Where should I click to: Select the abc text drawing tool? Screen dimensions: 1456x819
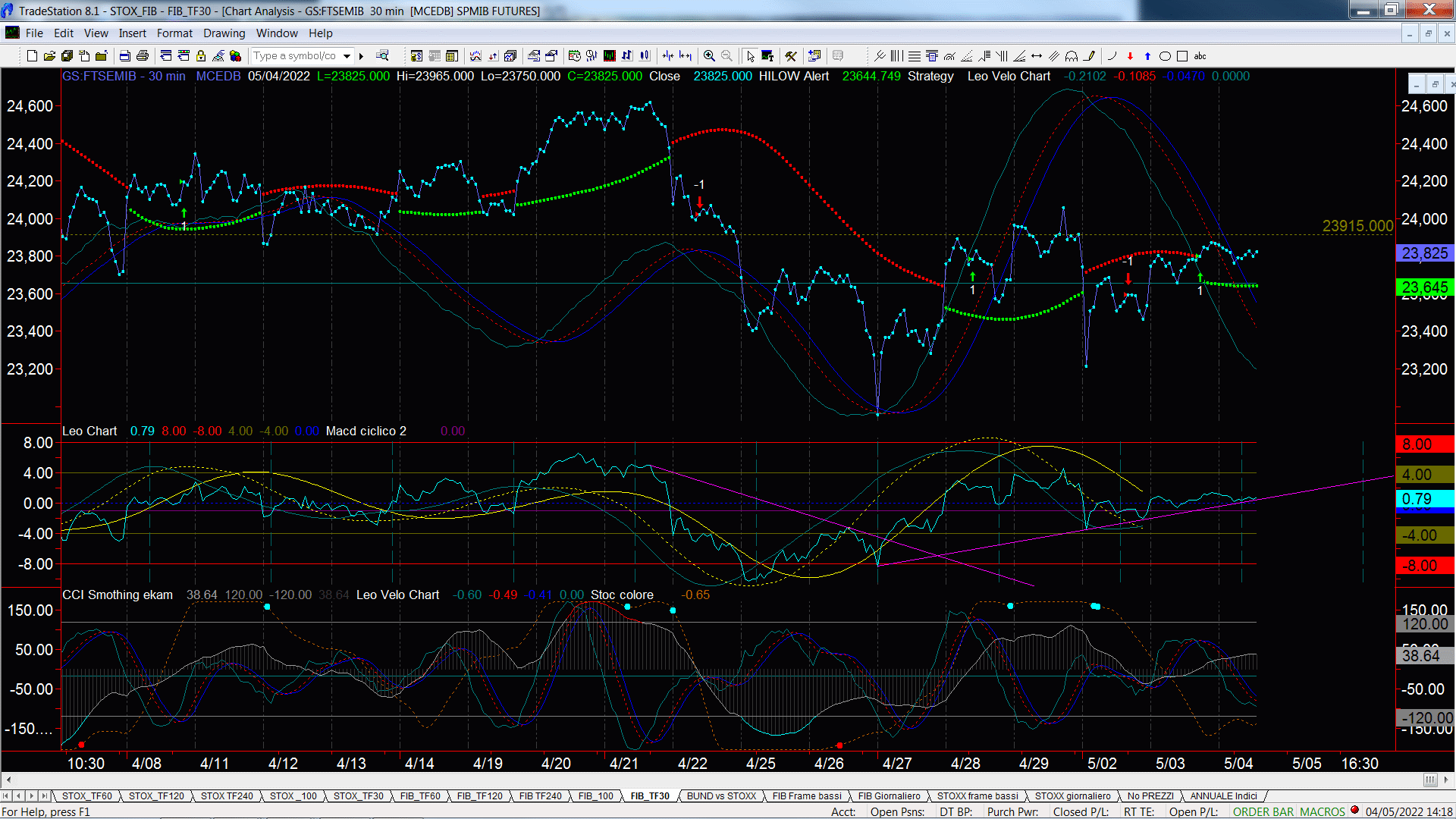click(1200, 56)
